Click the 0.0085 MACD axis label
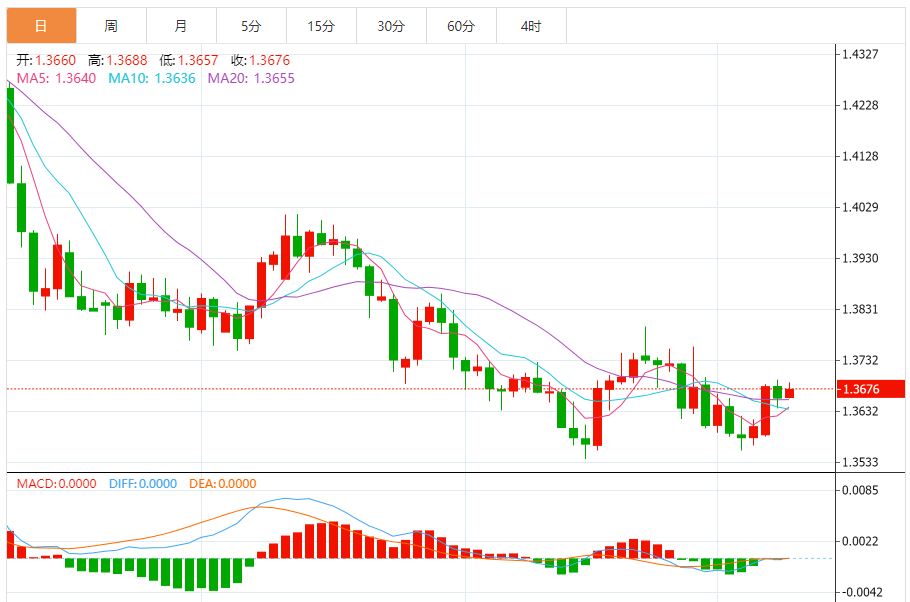This screenshot has height=602, width=910. click(860, 490)
